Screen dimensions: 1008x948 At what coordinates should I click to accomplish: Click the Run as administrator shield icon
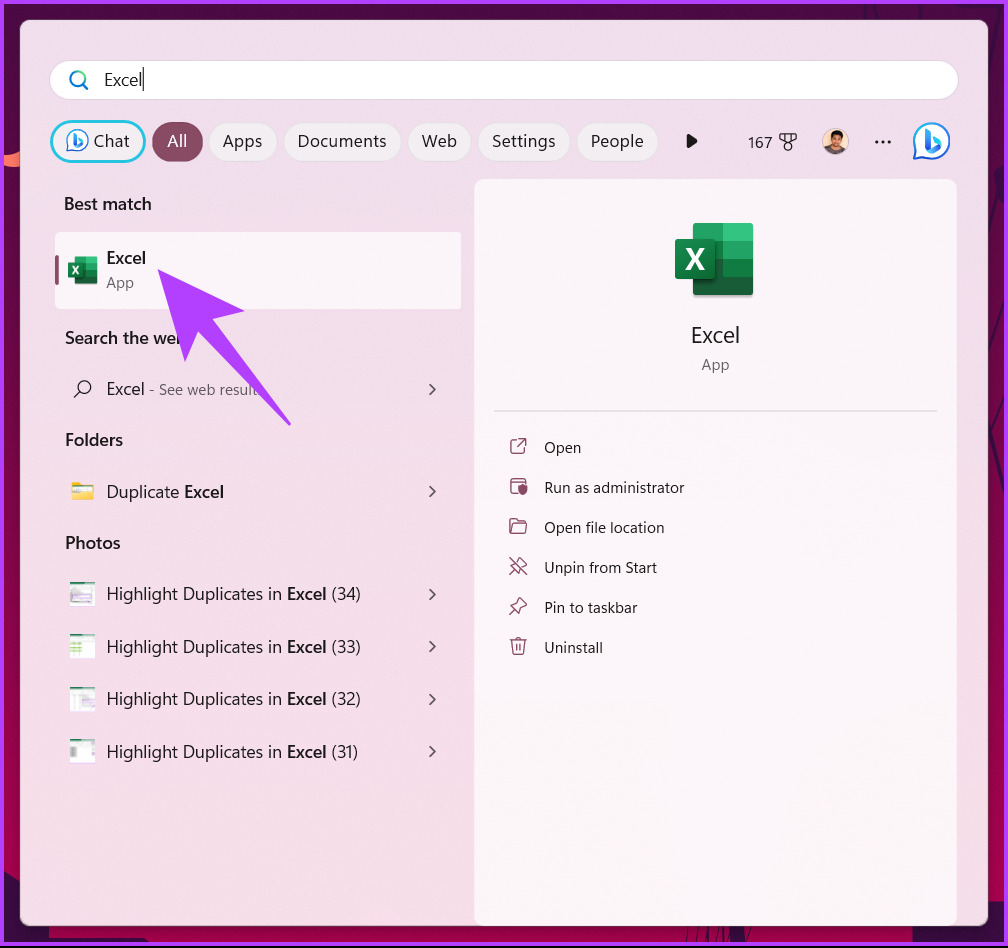coord(518,487)
